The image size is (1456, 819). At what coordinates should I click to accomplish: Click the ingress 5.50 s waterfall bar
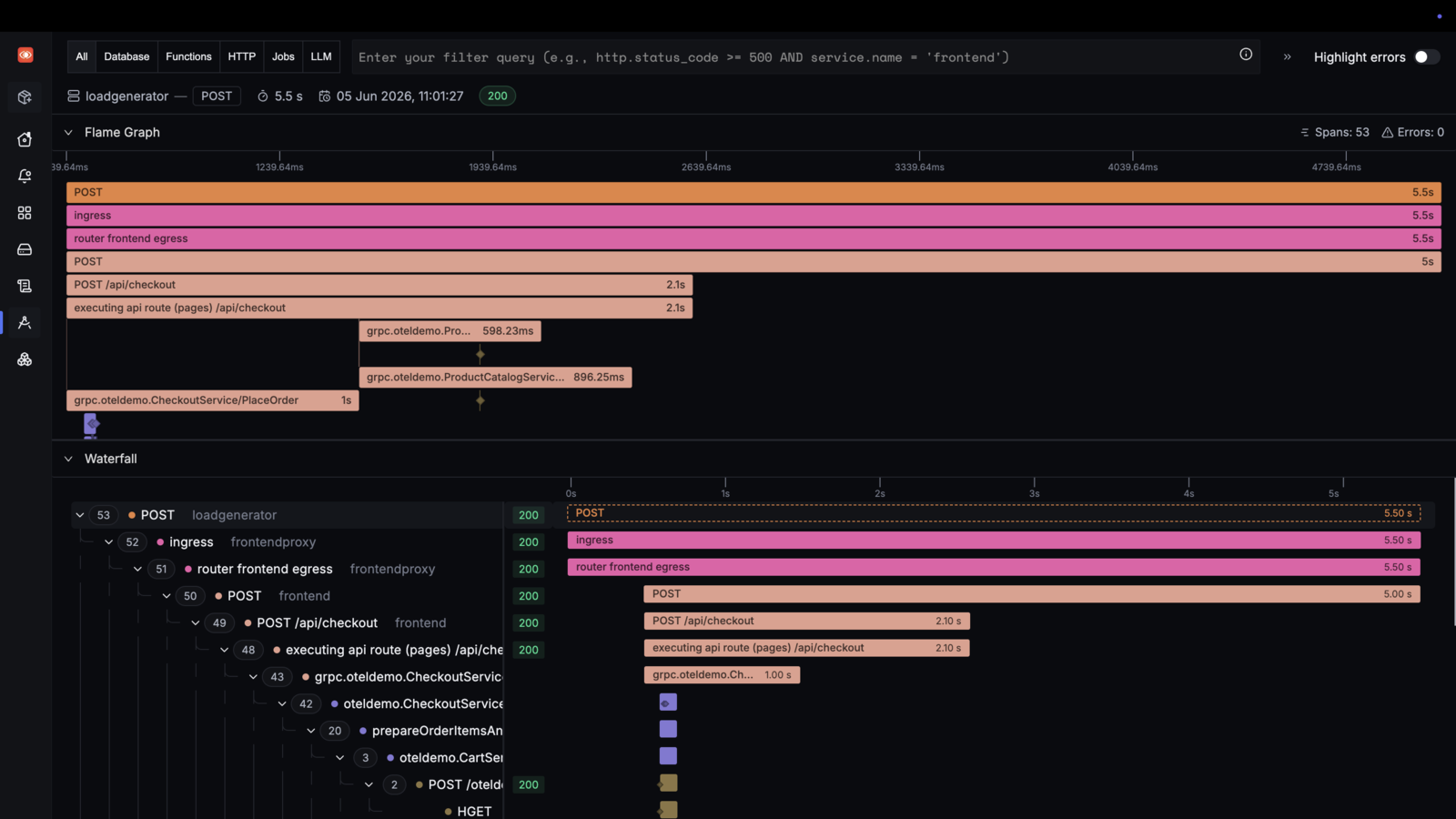(994, 541)
